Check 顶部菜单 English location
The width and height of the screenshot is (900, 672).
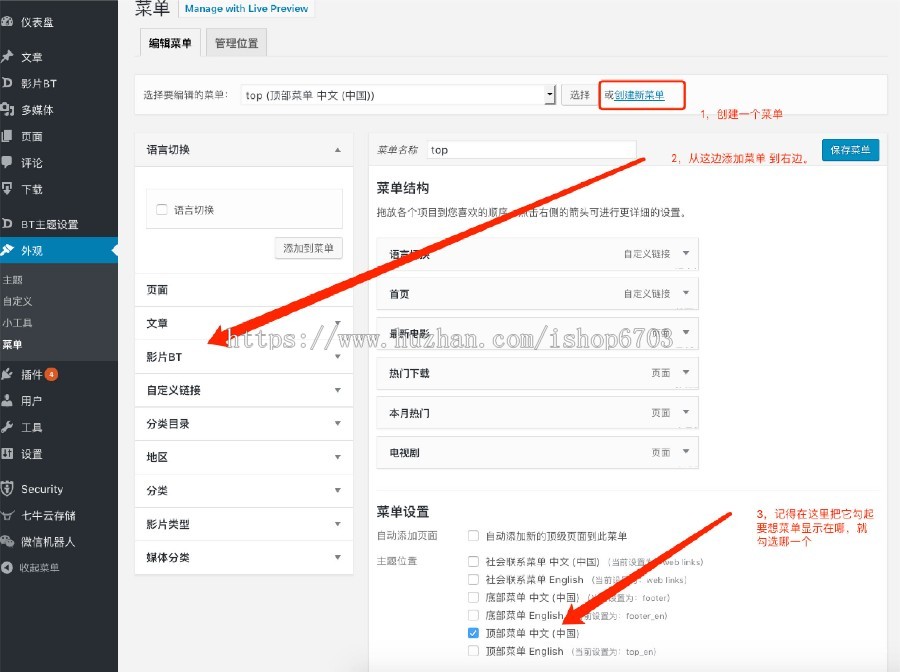(474, 651)
